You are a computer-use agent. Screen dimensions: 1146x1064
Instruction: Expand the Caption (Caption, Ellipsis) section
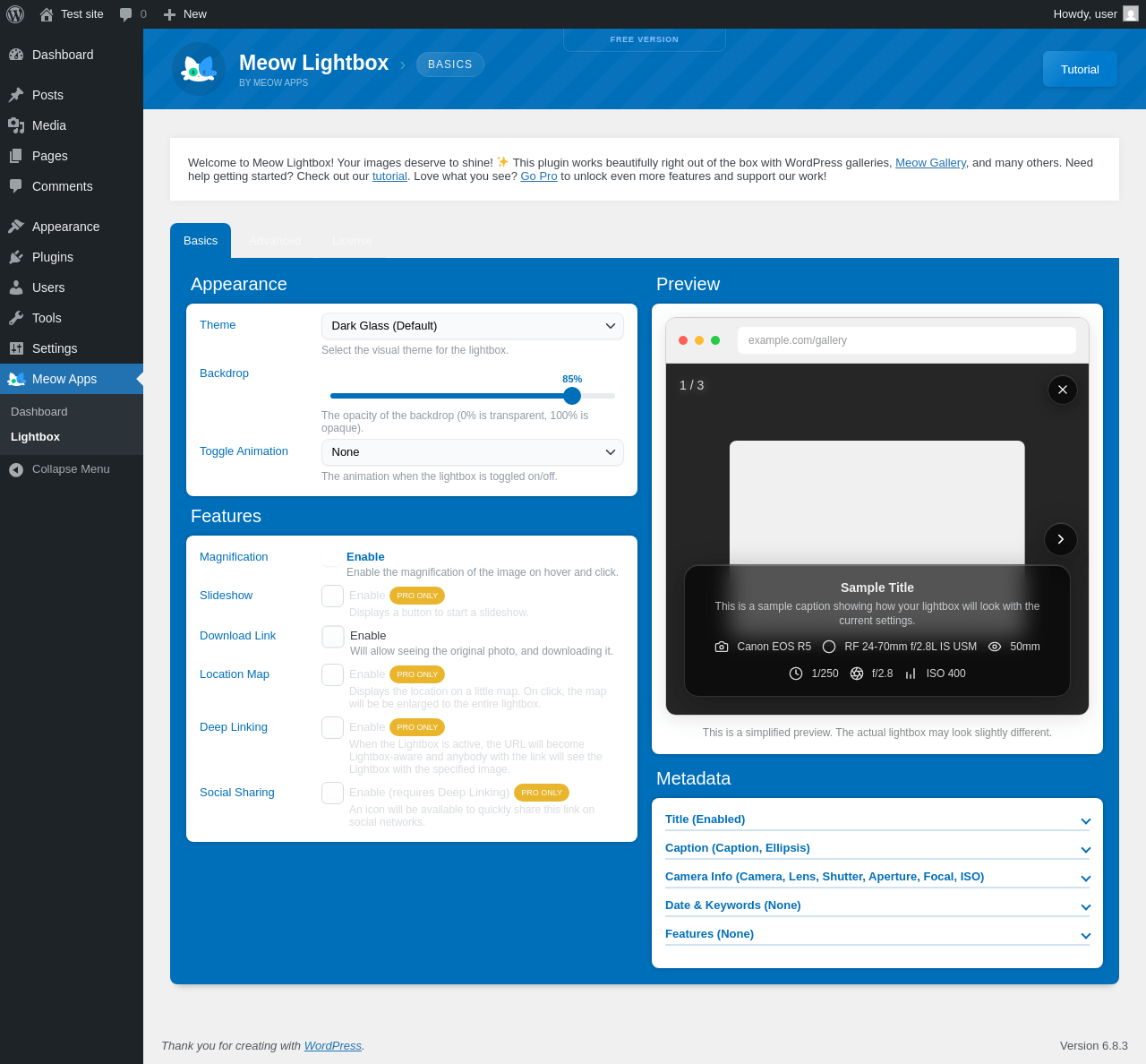tap(877, 848)
